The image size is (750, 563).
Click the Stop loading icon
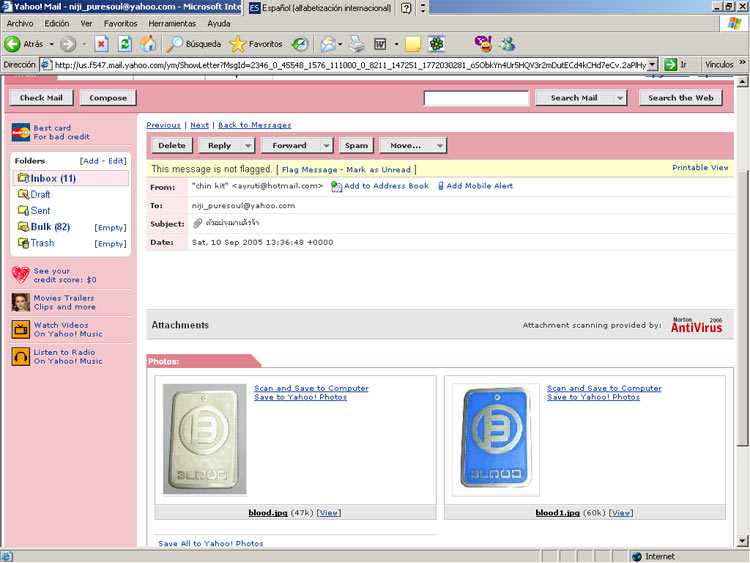click(101, 44)
